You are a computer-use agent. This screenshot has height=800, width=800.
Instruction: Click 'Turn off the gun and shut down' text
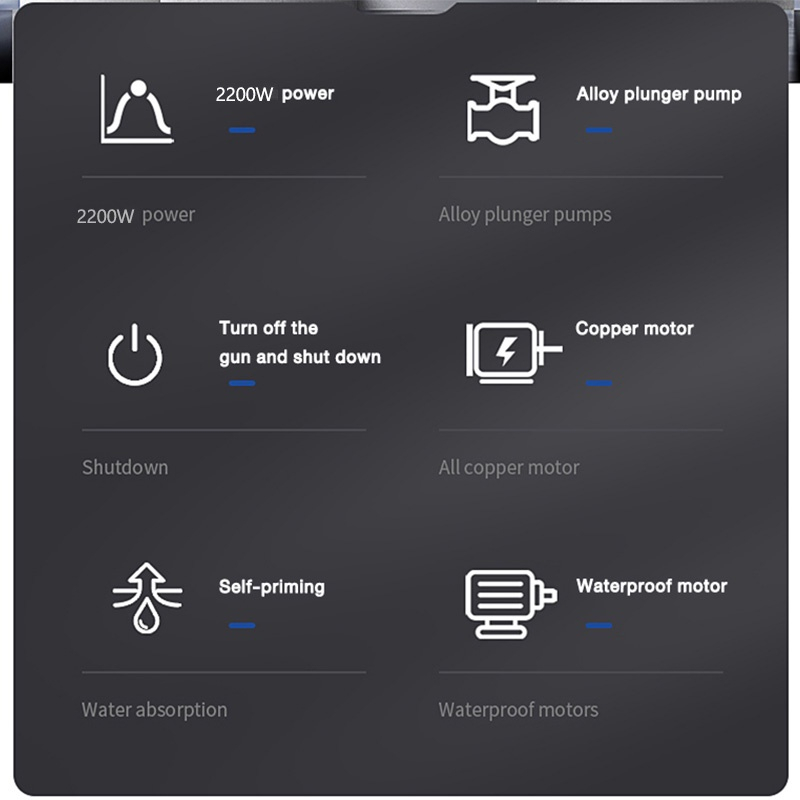coord(300,342)
